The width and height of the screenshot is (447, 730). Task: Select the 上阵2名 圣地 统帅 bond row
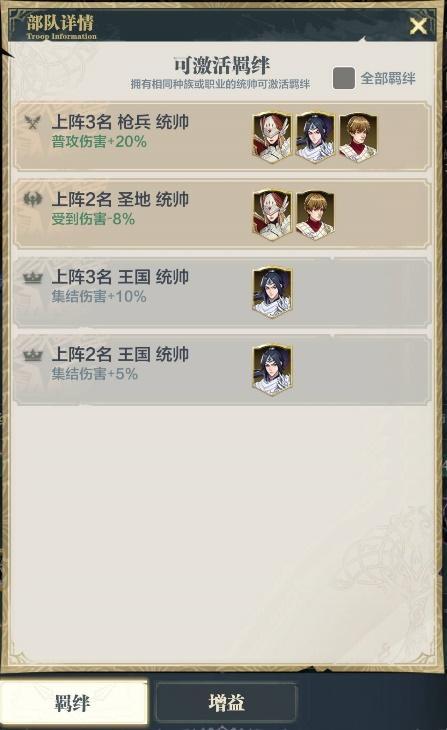[222, 215]
